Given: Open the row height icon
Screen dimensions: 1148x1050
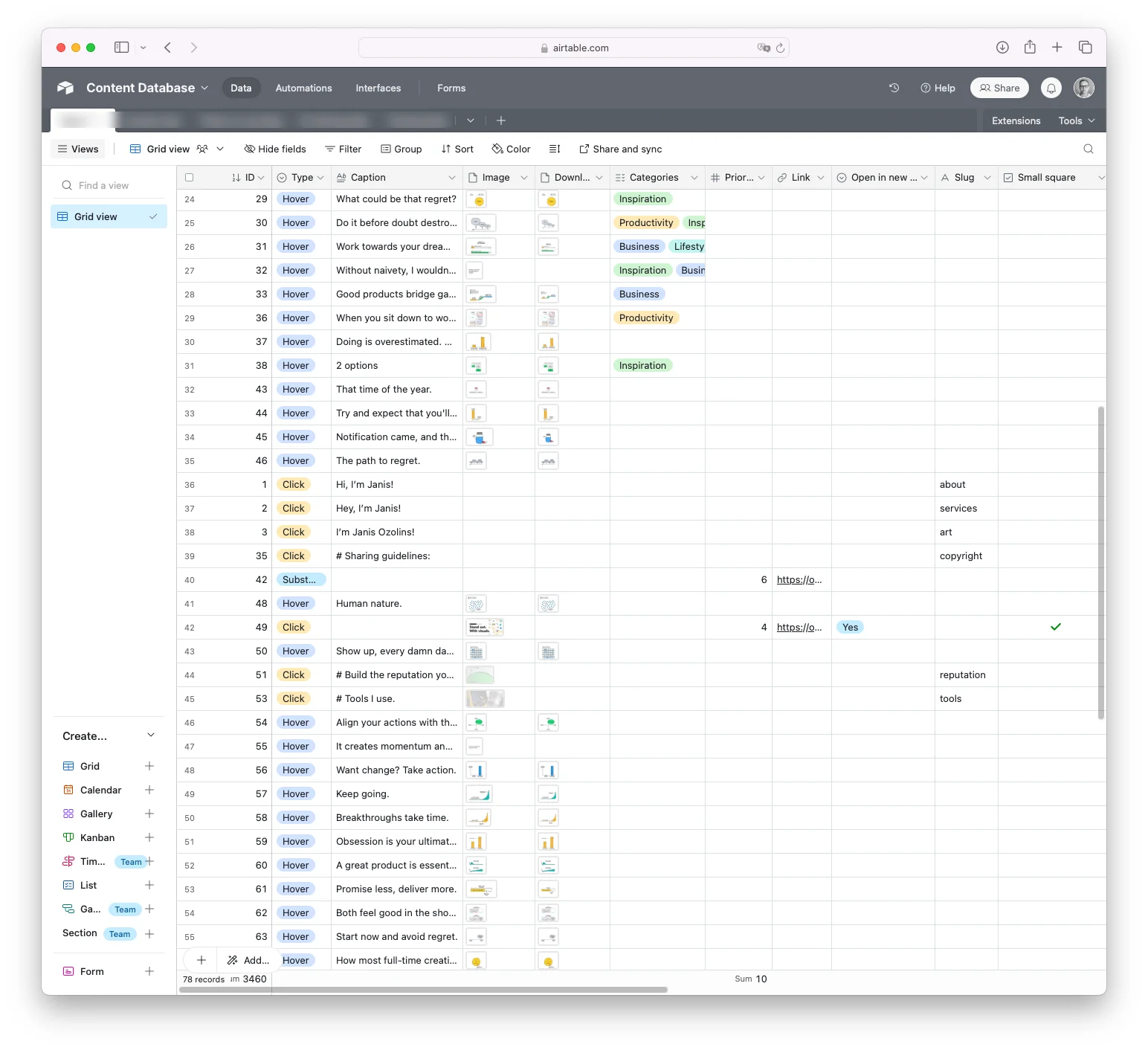Looking at the screenshot, I should coord(554,149).
